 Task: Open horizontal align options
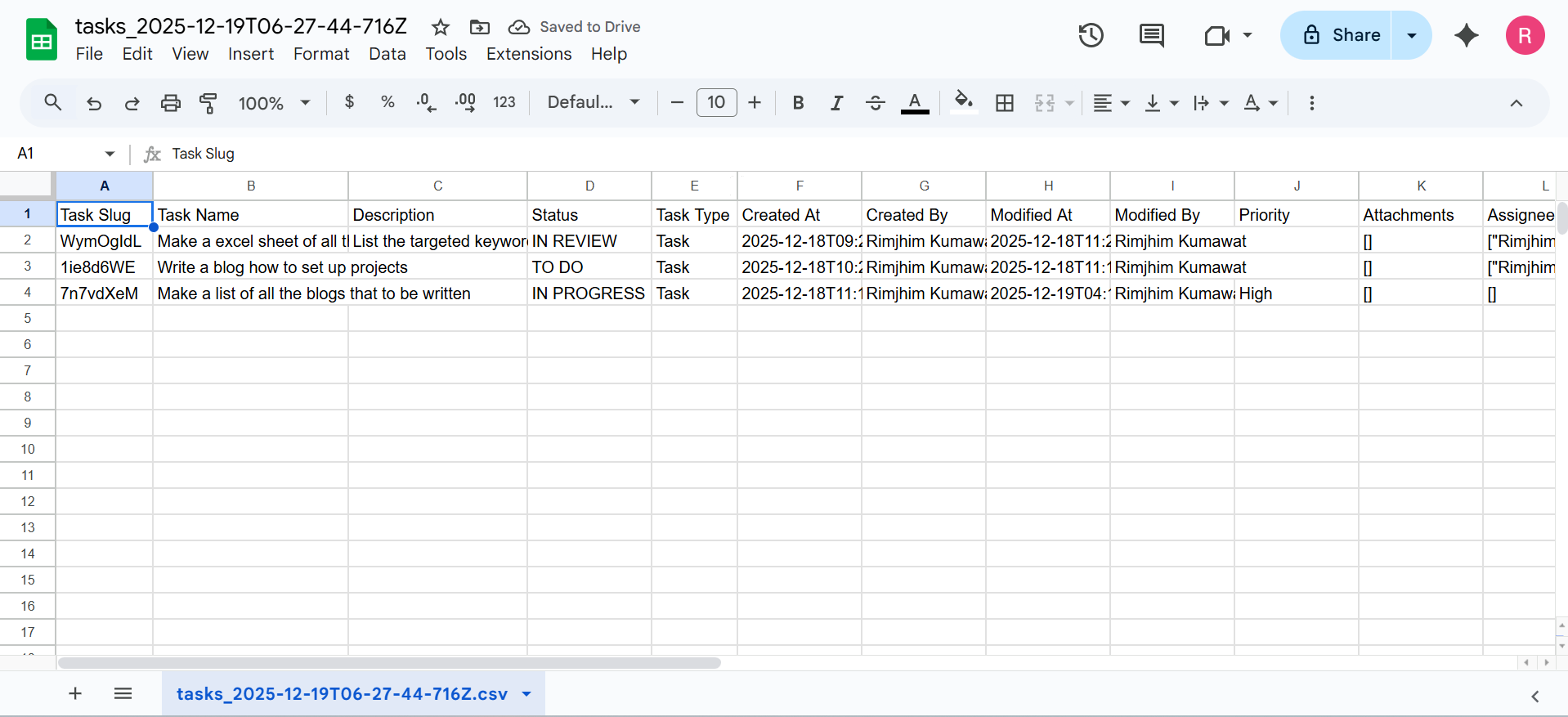pos(1112,103)
